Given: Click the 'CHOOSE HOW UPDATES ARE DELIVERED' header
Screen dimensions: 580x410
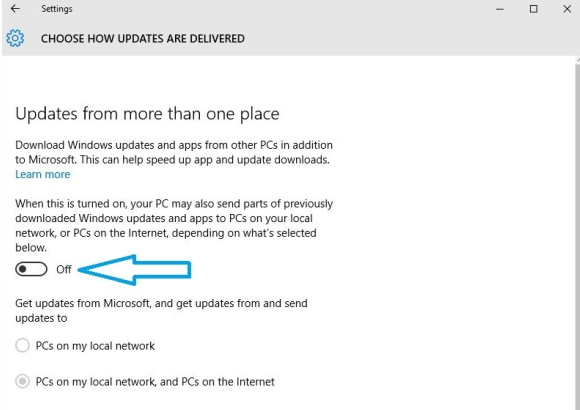Looking at the screenshot, I should pyautogui.click(x=143, y=38).
